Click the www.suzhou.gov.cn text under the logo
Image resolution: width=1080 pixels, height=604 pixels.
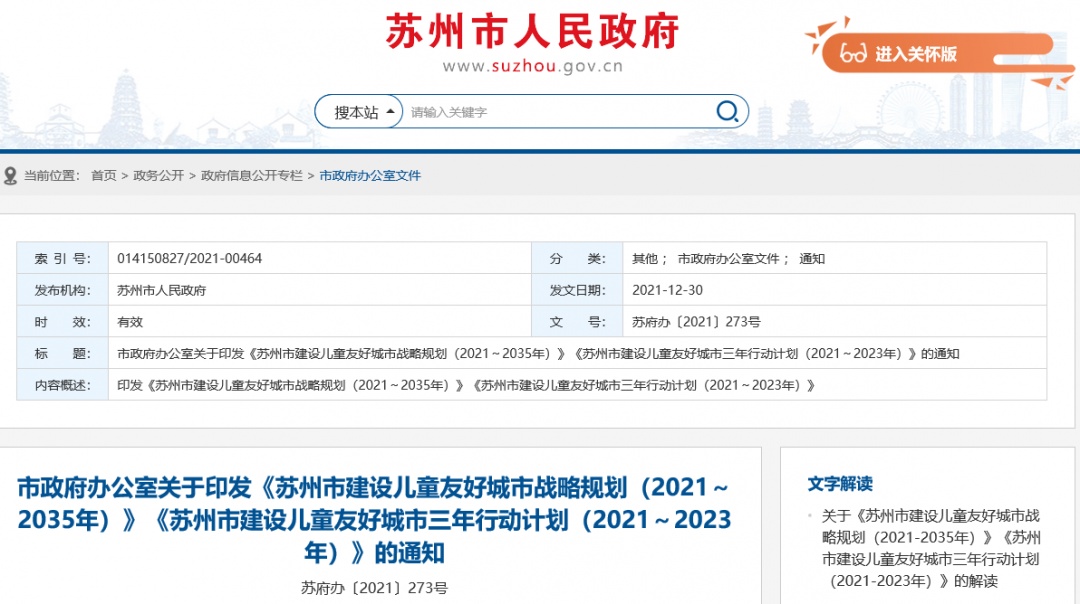point(533,67)
